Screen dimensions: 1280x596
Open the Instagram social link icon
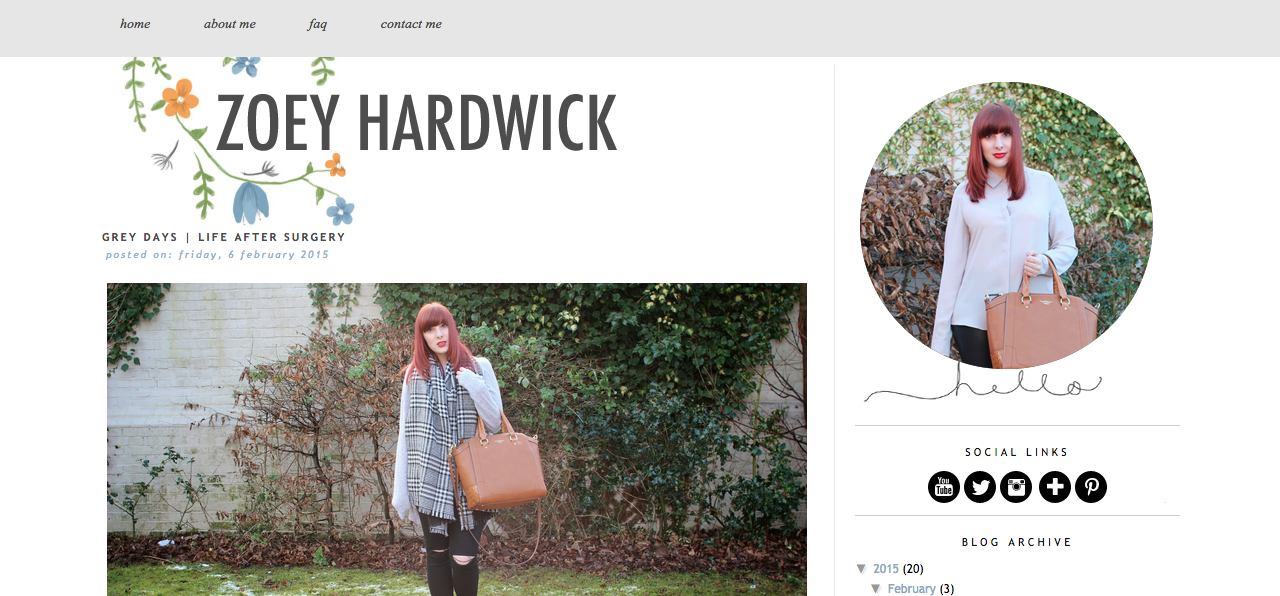(x=1016, y=487)
